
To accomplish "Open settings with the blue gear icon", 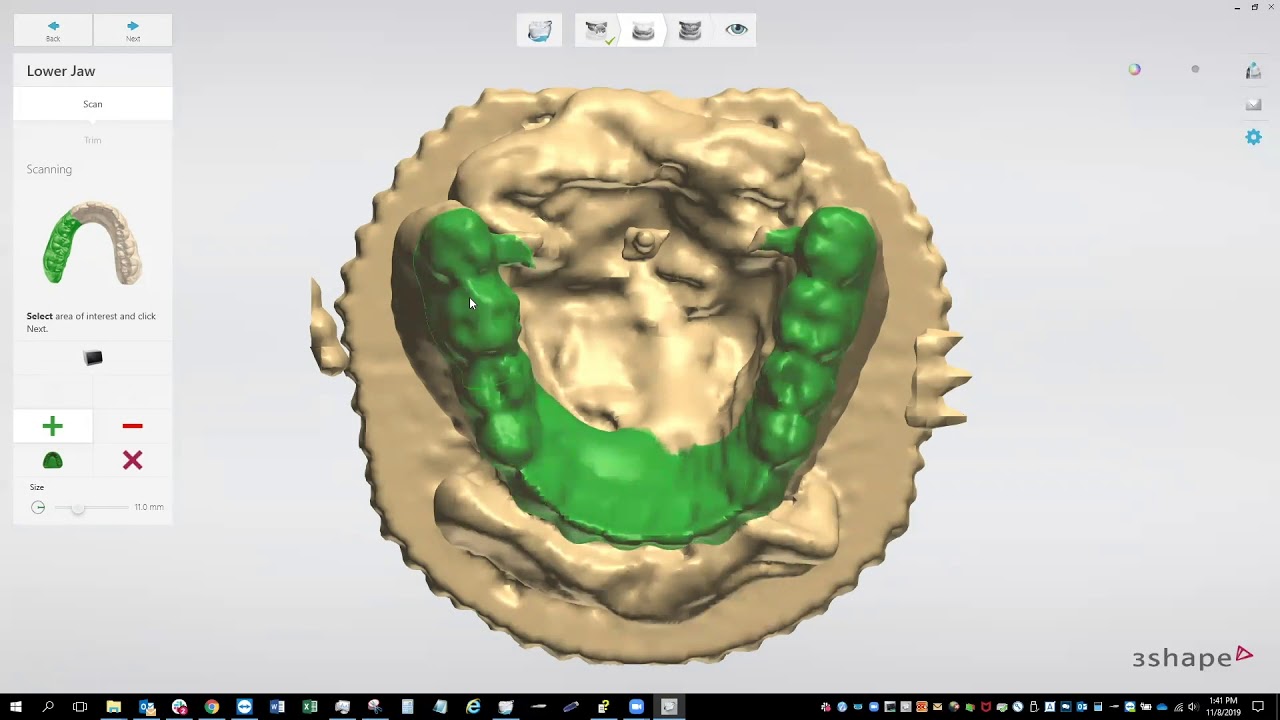I will tap(1253, 137).
